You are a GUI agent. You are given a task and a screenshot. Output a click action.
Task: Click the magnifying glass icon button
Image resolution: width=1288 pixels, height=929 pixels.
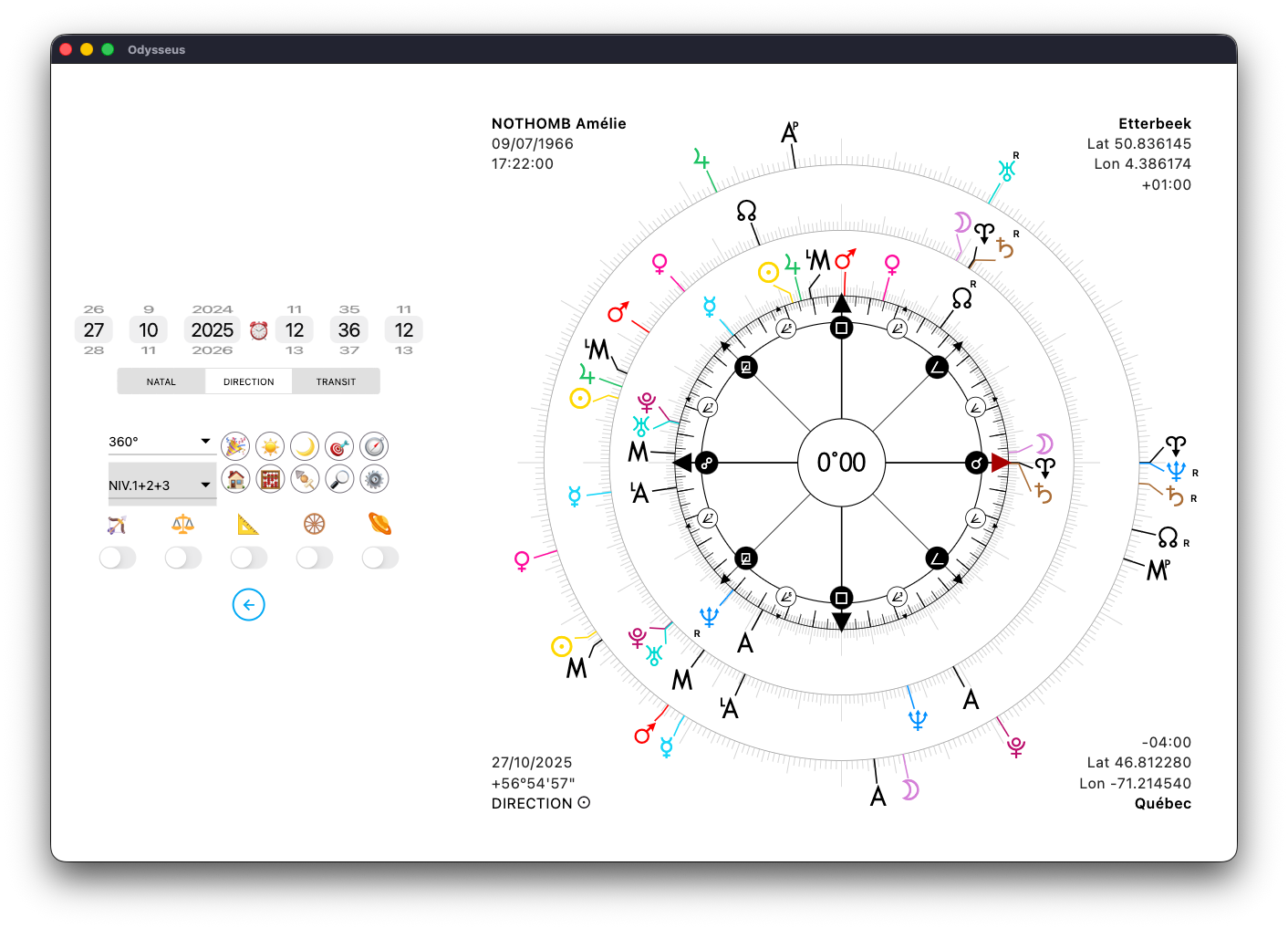pyautogui.click(x=339, y=478)
